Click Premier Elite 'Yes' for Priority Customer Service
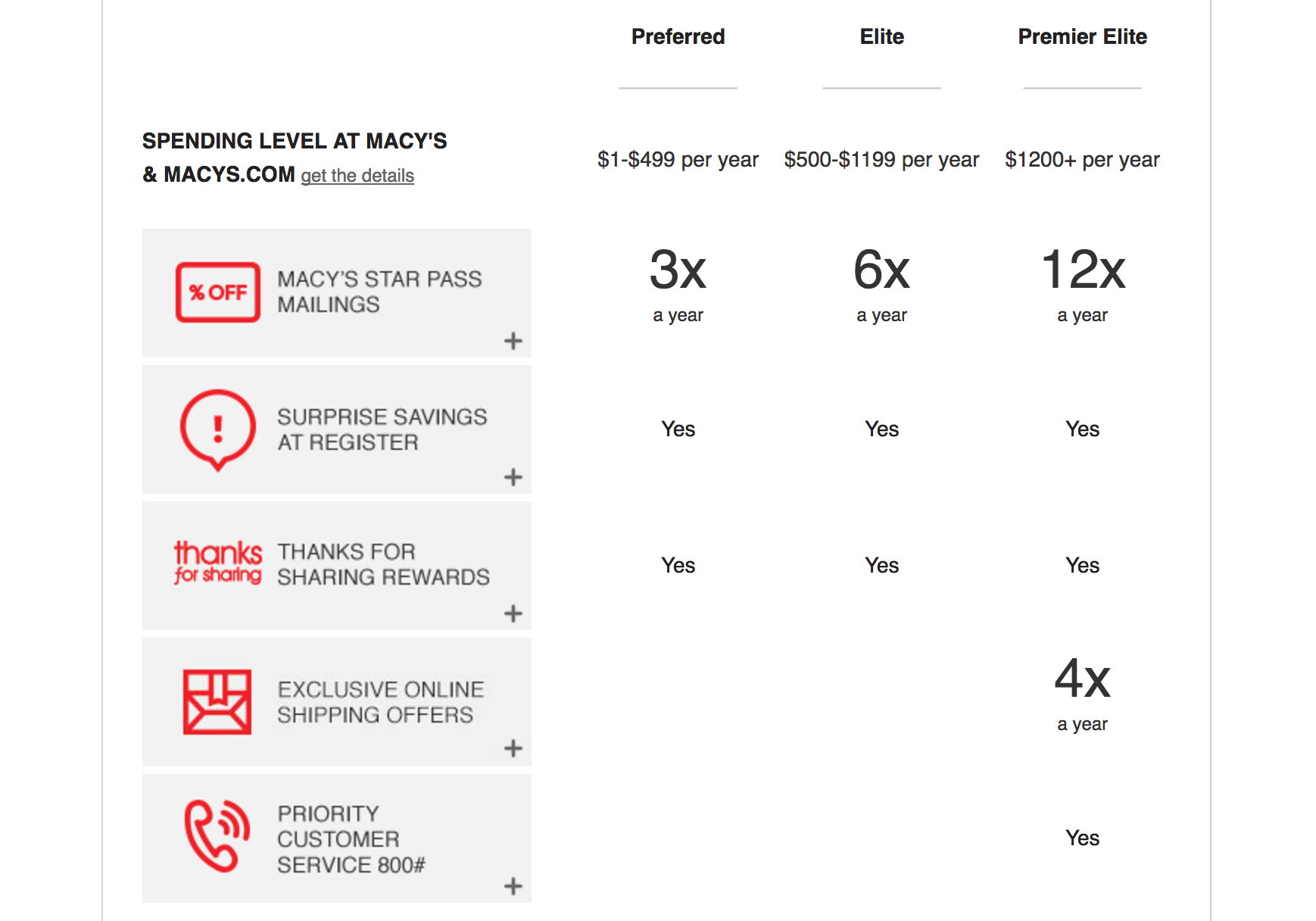 [x=1083, y=838]
